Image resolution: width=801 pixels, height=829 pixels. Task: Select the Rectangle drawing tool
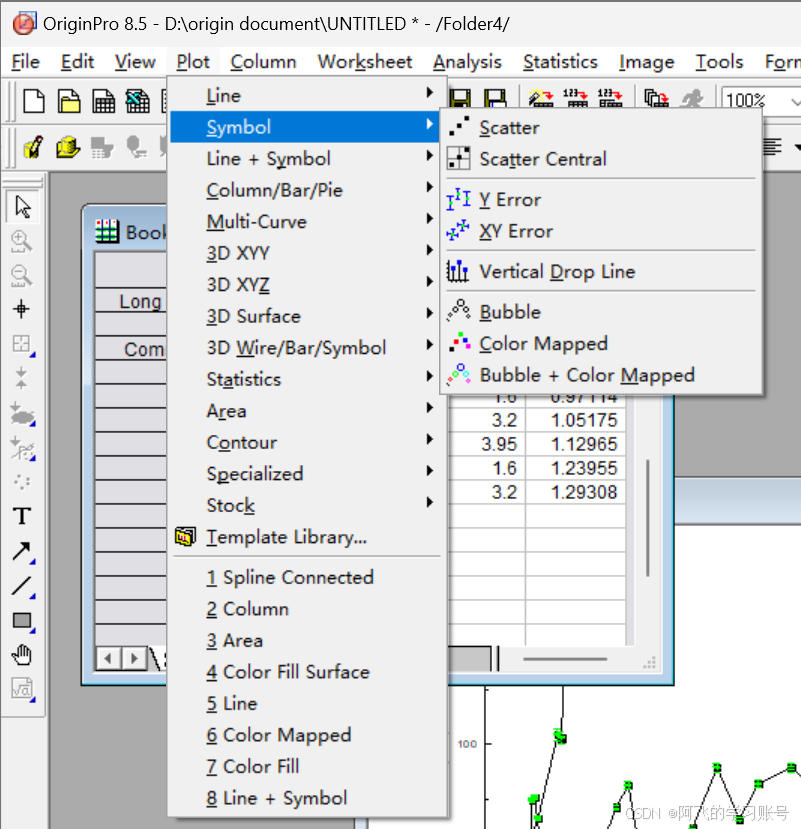[x=22, y=621]
